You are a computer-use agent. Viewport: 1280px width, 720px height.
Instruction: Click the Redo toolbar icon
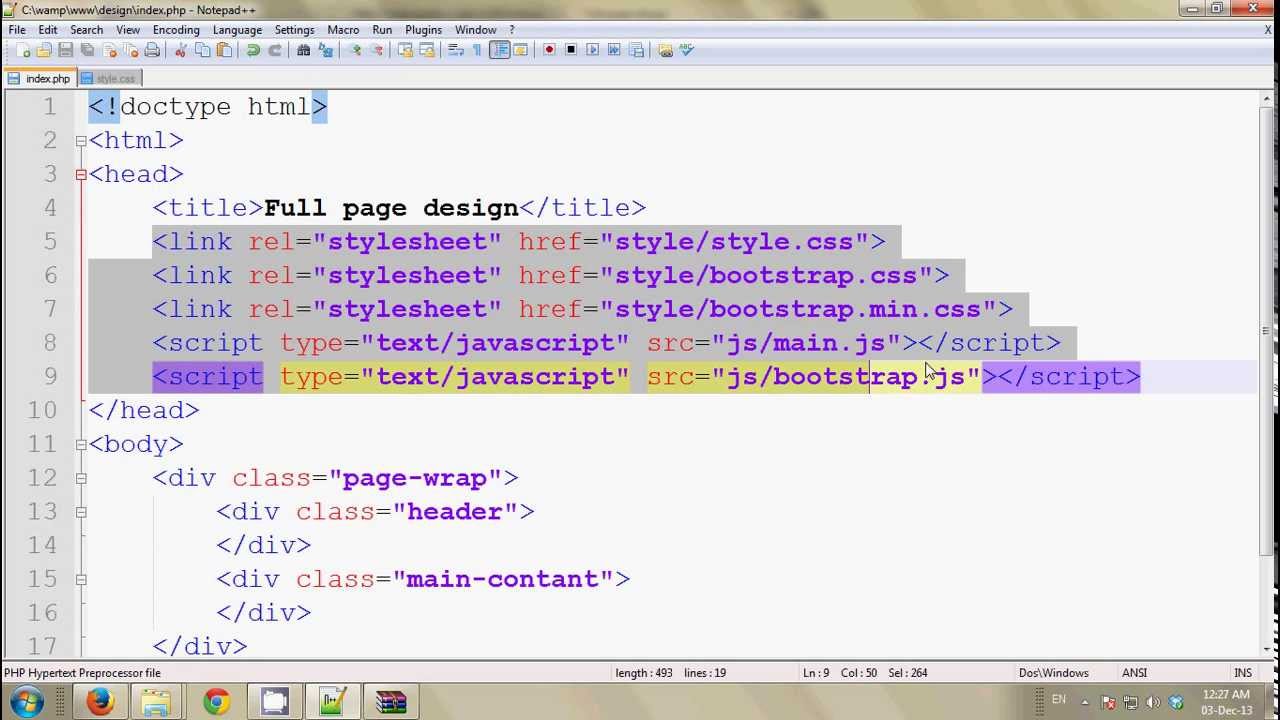pyautogui.click(x=276, y=50)
